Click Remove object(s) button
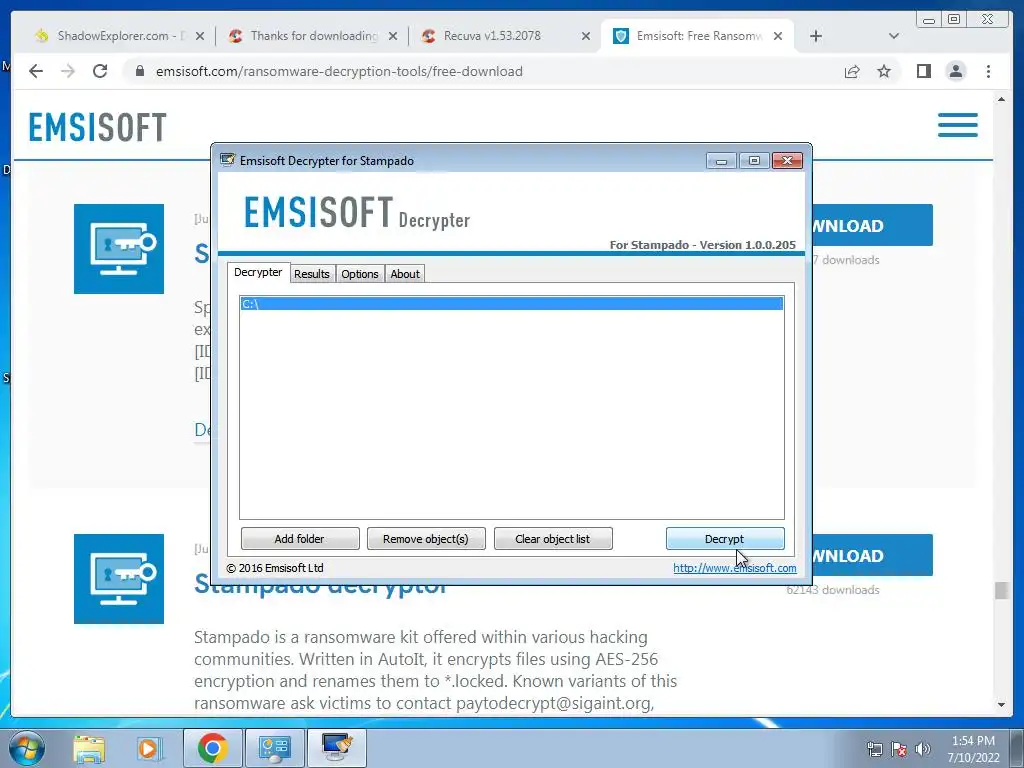Screen dimensions: 1024x768 coord(426,539)
